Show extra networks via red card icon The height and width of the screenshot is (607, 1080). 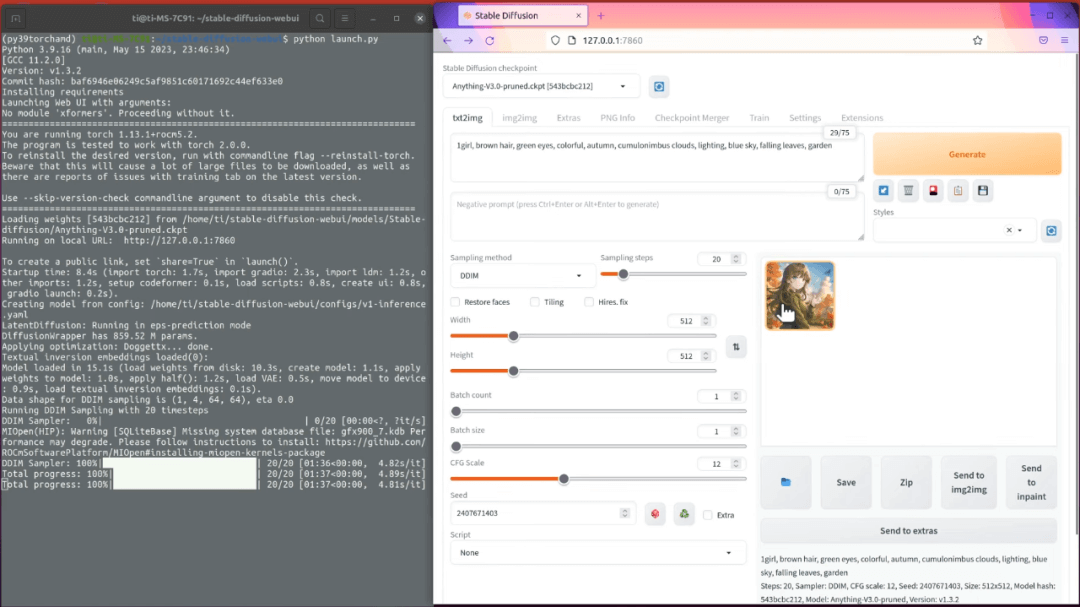coord(933,190)
